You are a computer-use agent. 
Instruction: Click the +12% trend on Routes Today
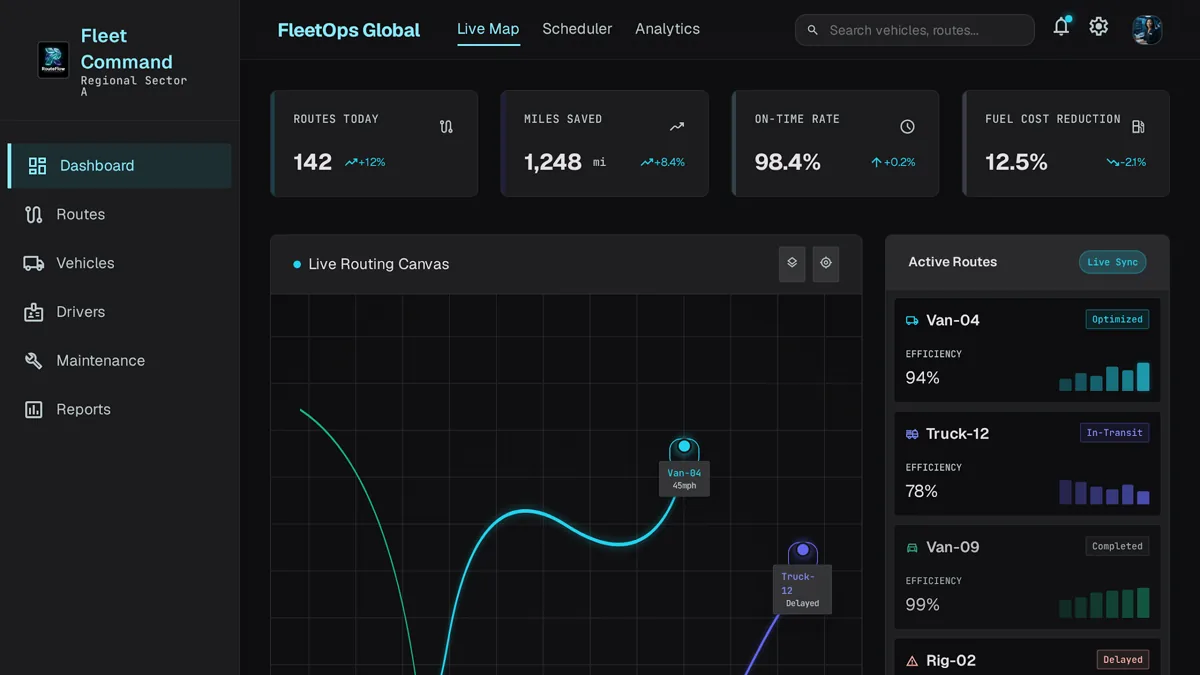pos(365,162)
